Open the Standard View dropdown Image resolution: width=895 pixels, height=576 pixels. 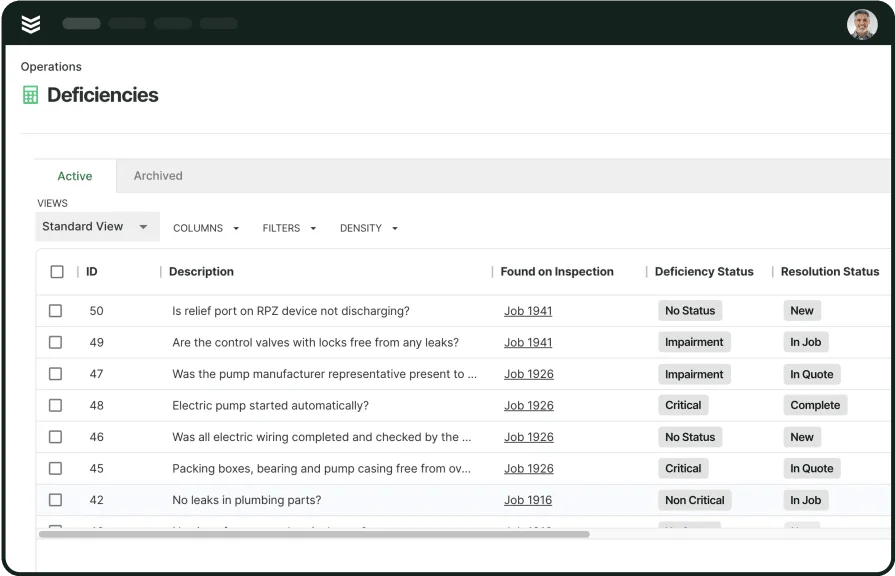97,227
